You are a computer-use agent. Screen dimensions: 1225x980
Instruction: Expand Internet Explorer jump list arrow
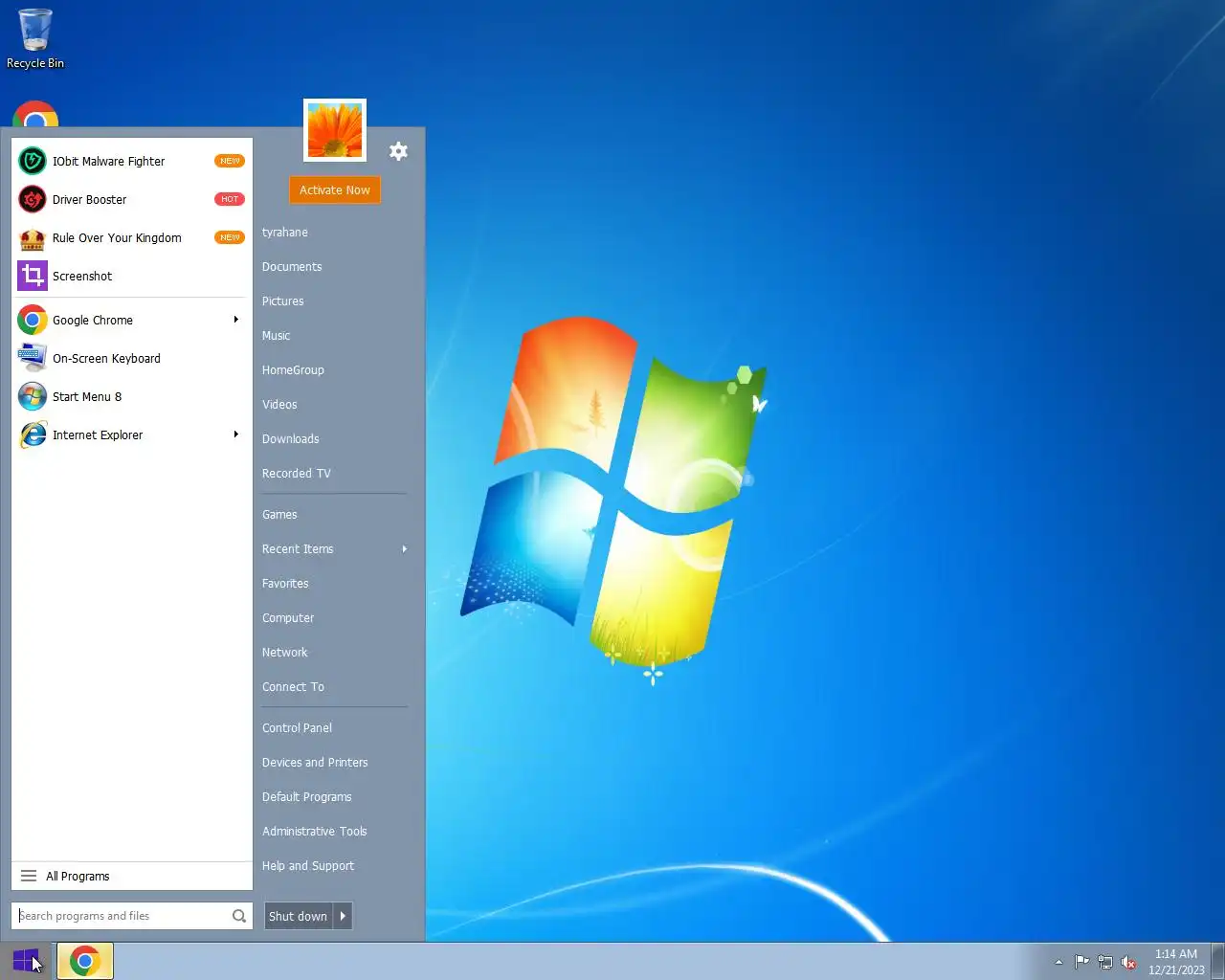[x=235, y=434]
